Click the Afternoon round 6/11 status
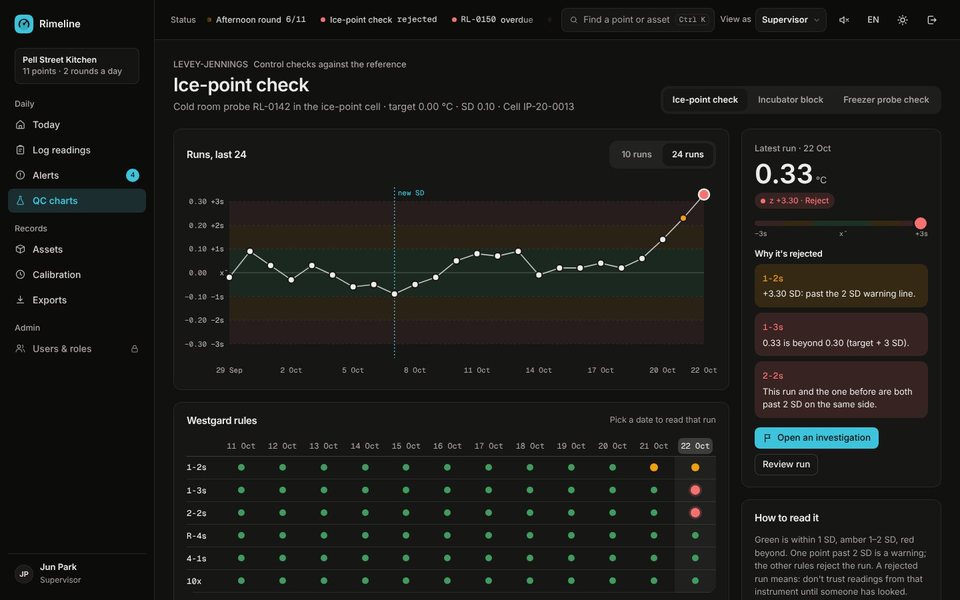Image resolution: width=960 pixels, height=600 pixels. [x=257, y=20]
